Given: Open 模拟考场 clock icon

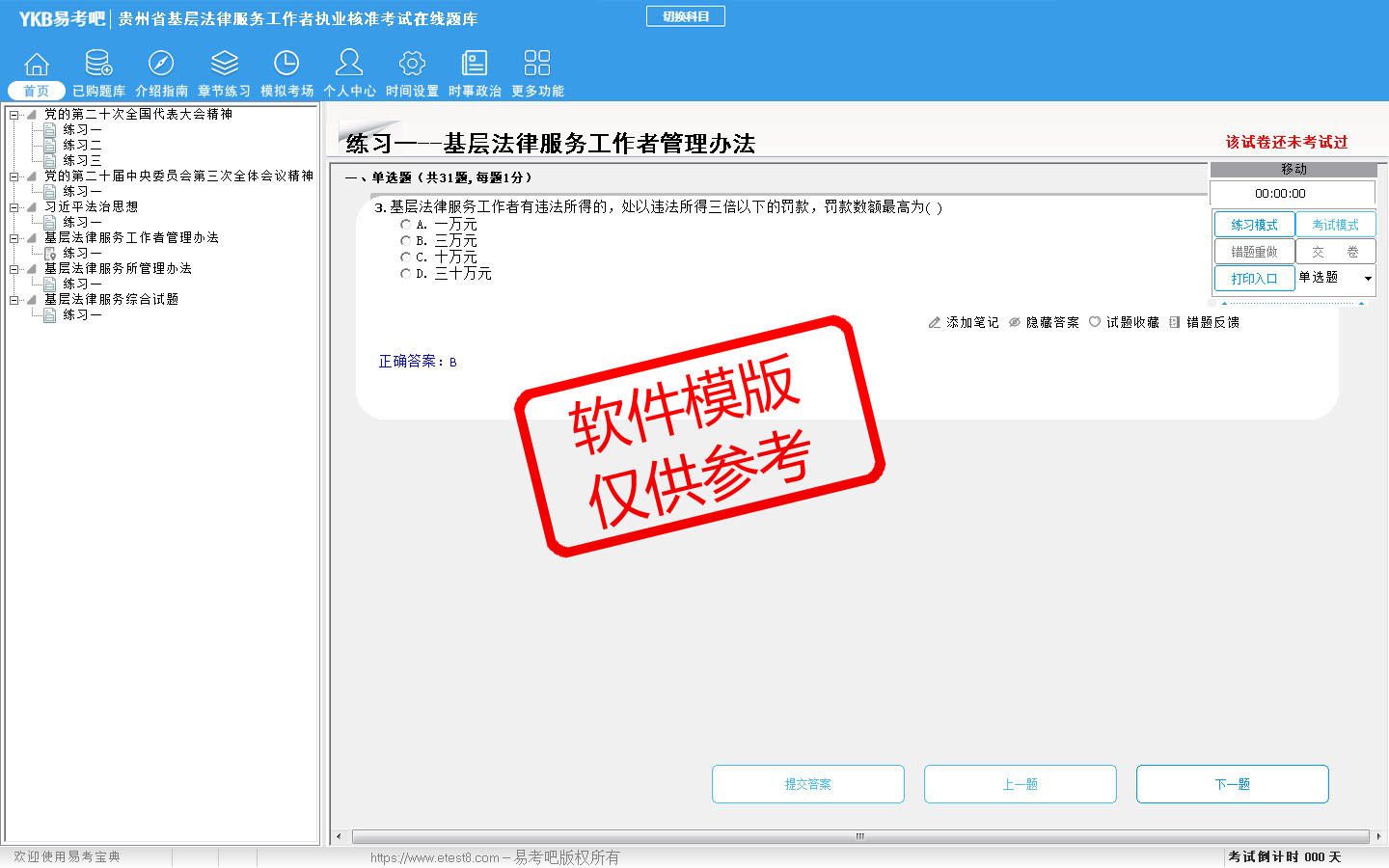Looking at the screenshot, I should (286, 64).
